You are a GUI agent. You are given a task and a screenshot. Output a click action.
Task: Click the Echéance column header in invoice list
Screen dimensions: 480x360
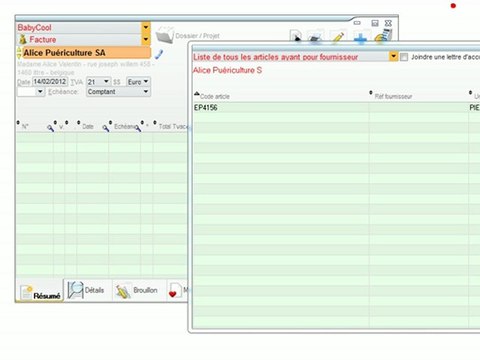pyautogui.click(x=124, y=127)
